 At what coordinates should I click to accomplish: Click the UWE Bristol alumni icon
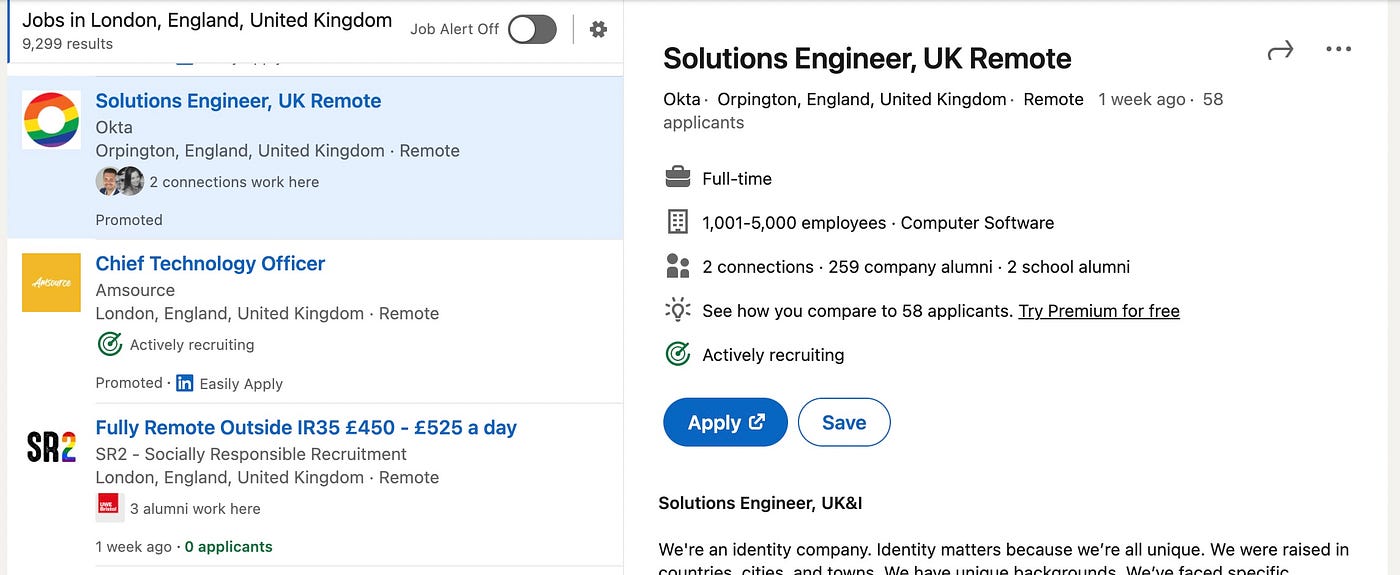click(108, 508)
